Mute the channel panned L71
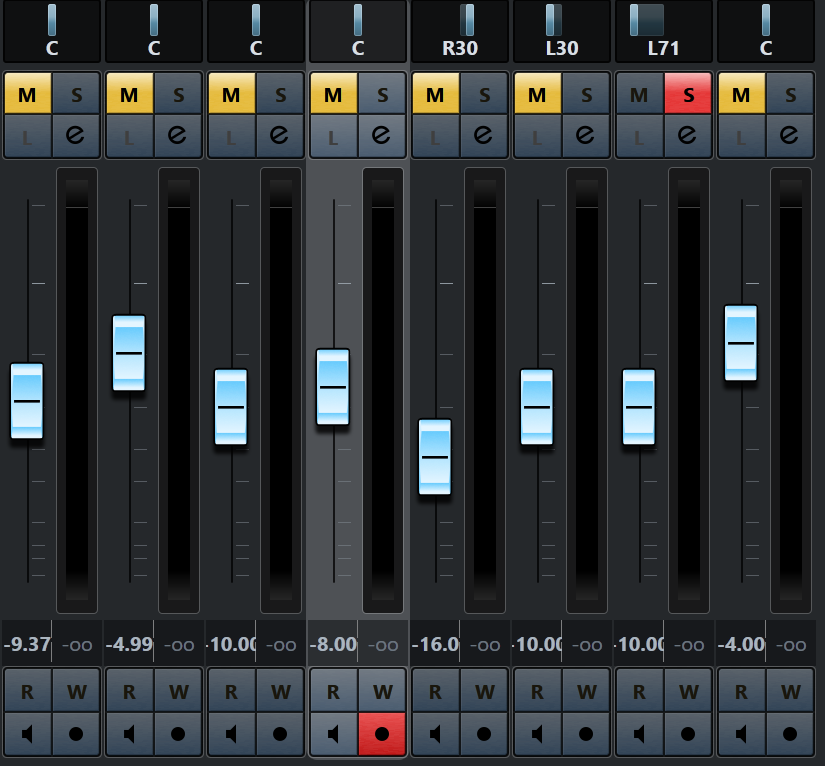This screenshot has width=825, height=766. pos(640,95)
